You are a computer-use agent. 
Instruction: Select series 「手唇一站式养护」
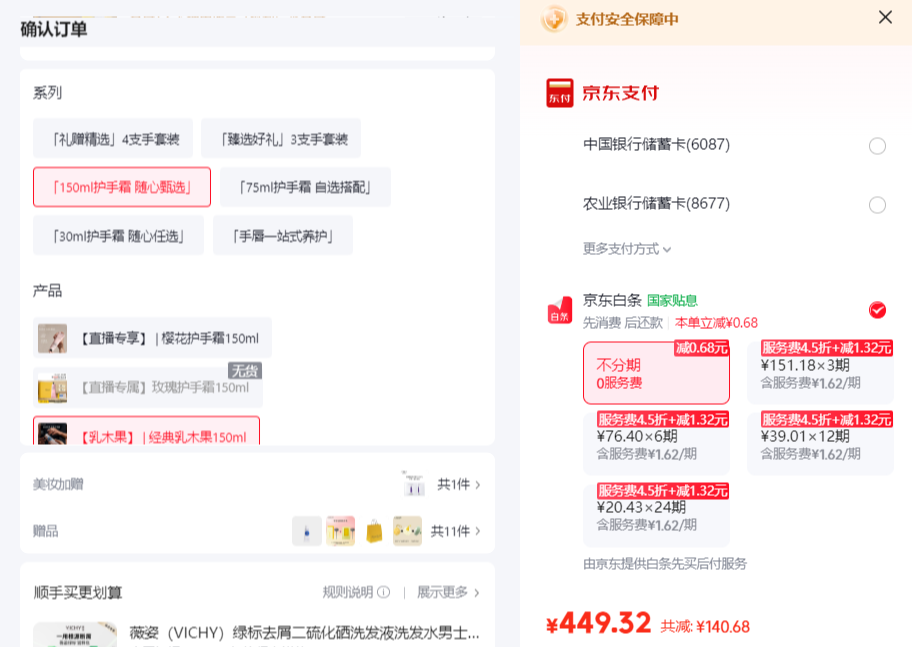tap(283, 235)
